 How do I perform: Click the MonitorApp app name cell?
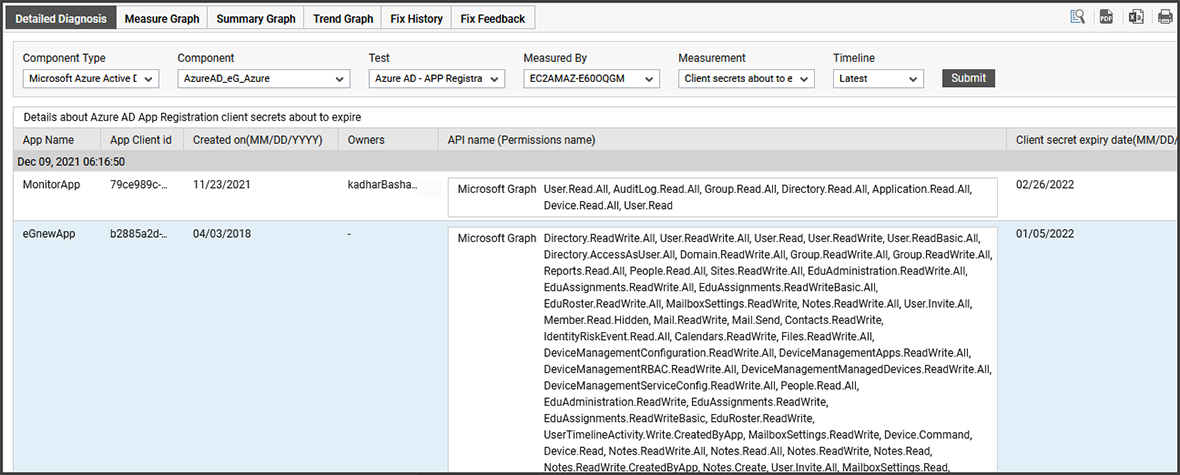coord(51,184)
